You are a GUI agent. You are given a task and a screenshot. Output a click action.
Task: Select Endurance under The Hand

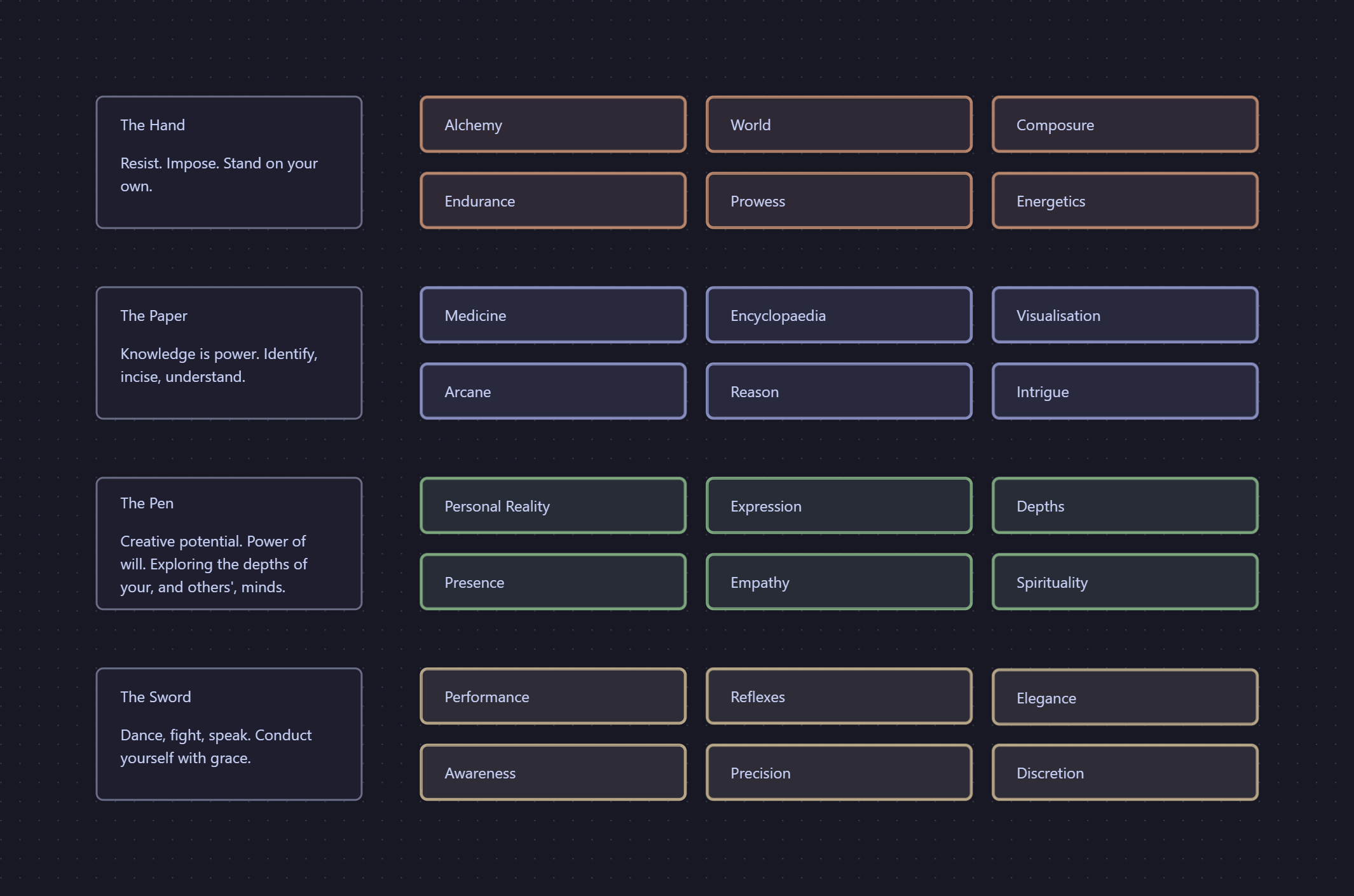click(x=552, y=201)
